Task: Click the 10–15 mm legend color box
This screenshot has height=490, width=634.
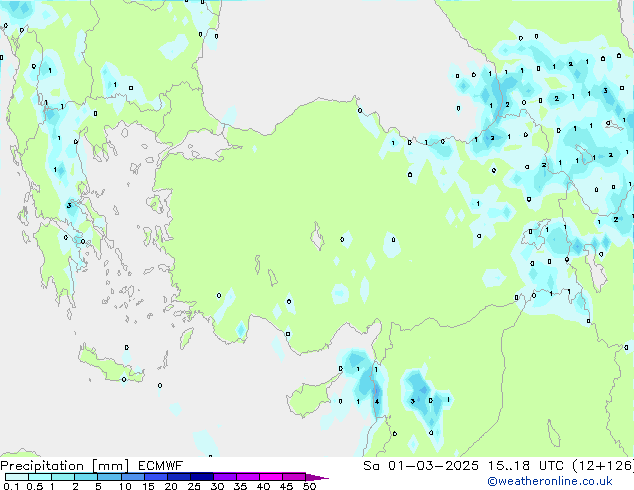Action: coord(132,477)
